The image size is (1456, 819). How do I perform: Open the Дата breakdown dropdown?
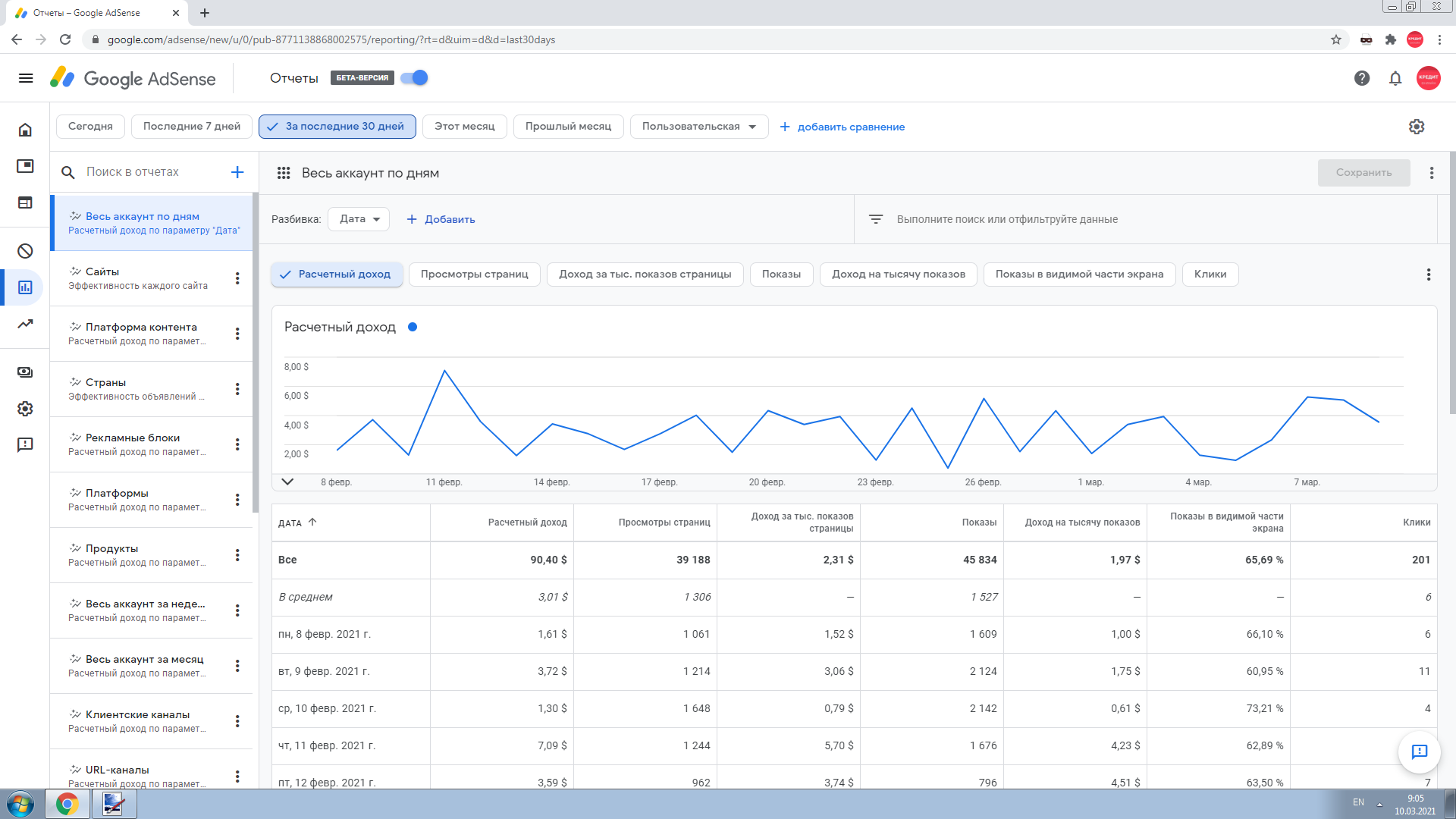[359, 219]
